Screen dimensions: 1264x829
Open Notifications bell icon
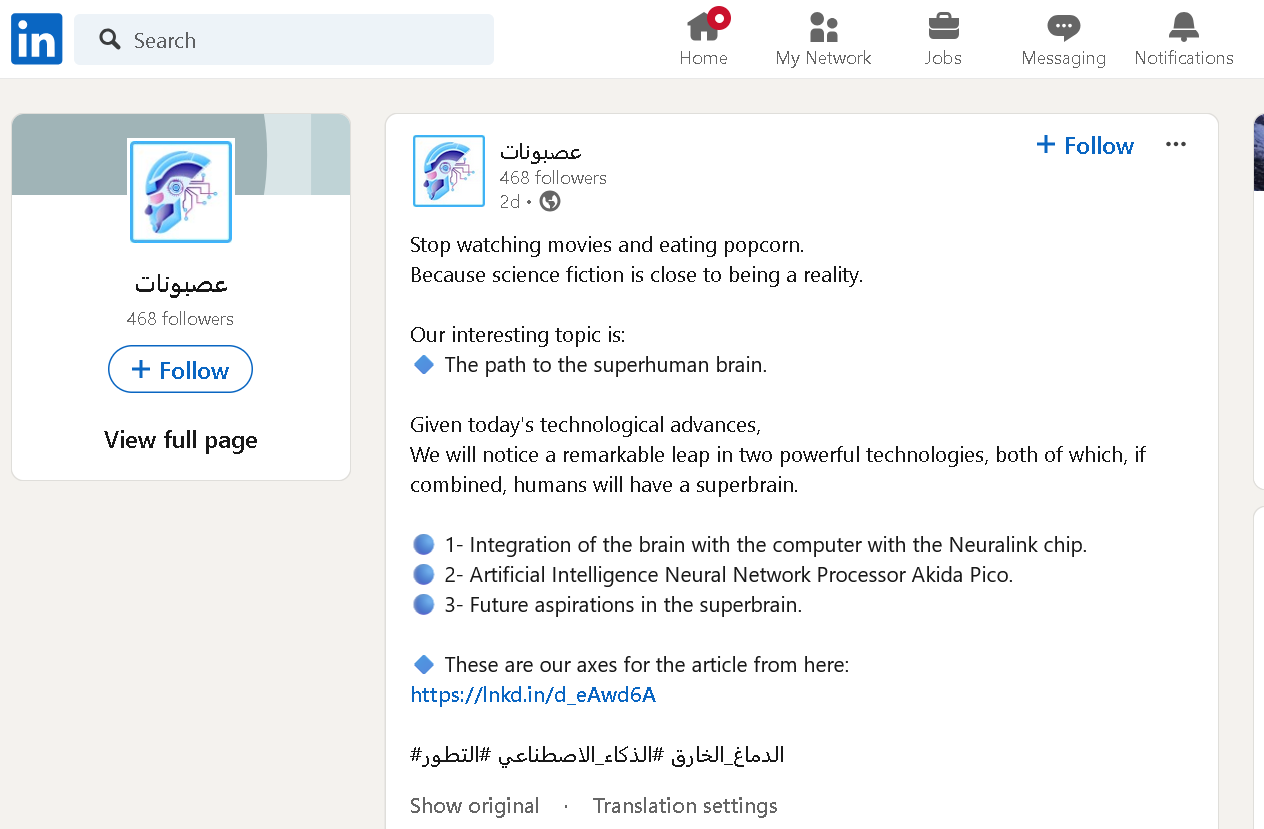(x=1184, y=27)
